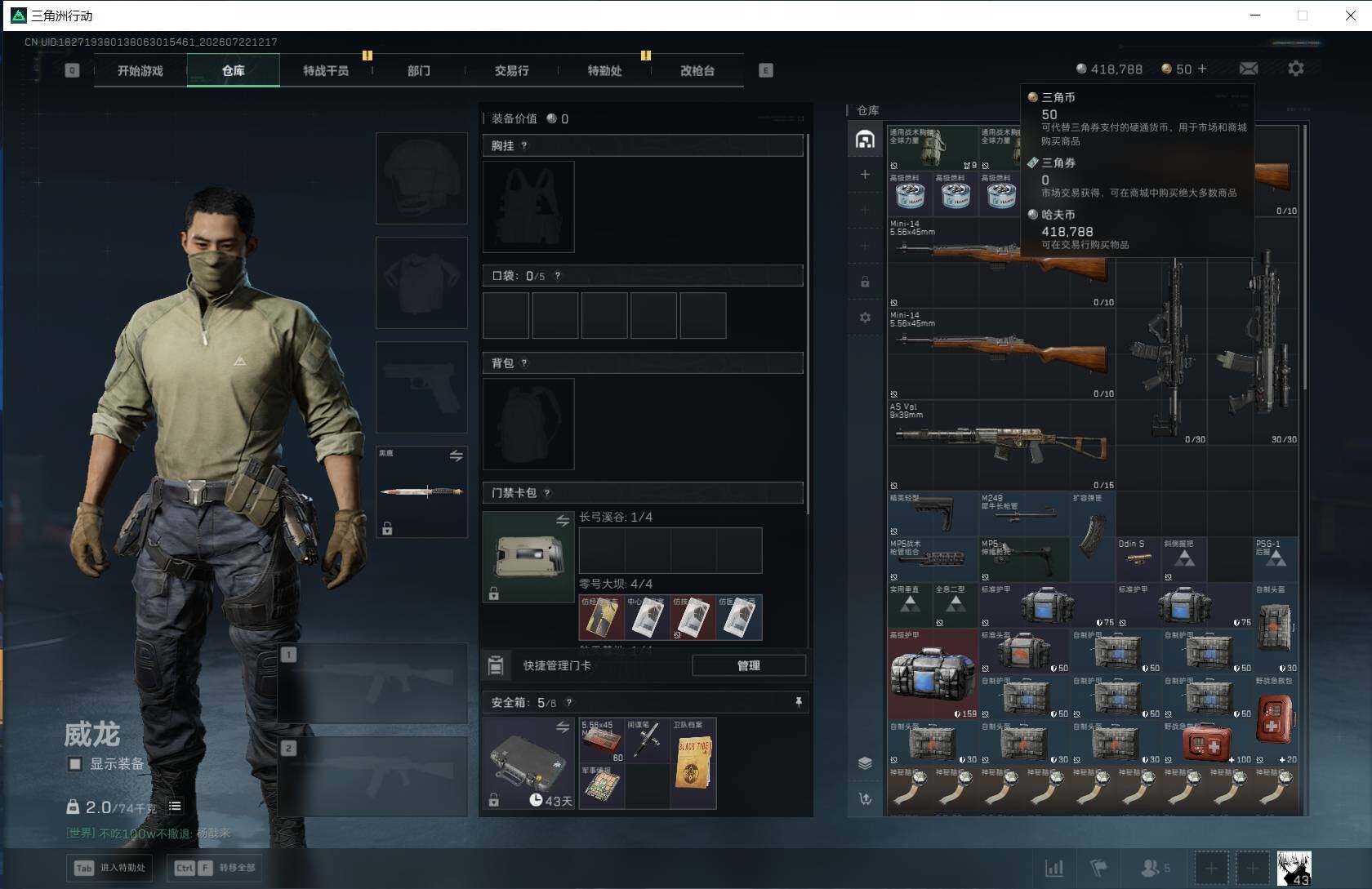The height and width of the screenshot is (889, 1372).
Task: Swap the keycard case via swap arrows
Action: 563,521
